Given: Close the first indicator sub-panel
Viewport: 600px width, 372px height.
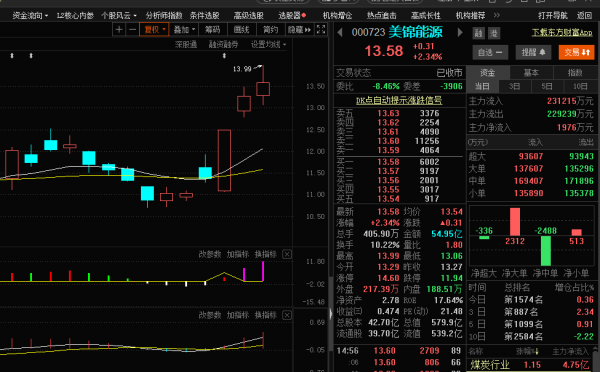Looking at the screenshot, I should point(287,254).
